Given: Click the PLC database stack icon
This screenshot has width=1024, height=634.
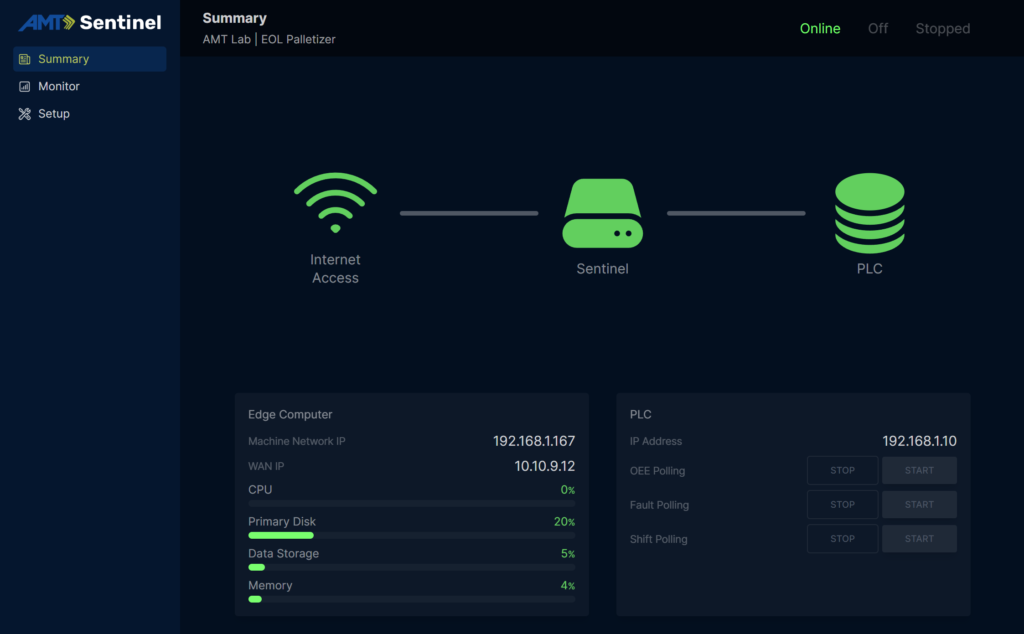Looking at the screenshot, I should [869, 213].
